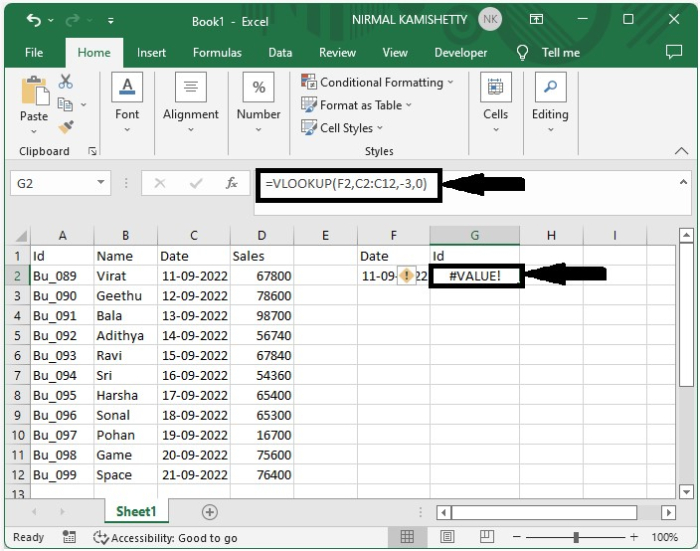700x551 pixels.
Task: Click the Cut scissors icon
Action: pos(66,82)
